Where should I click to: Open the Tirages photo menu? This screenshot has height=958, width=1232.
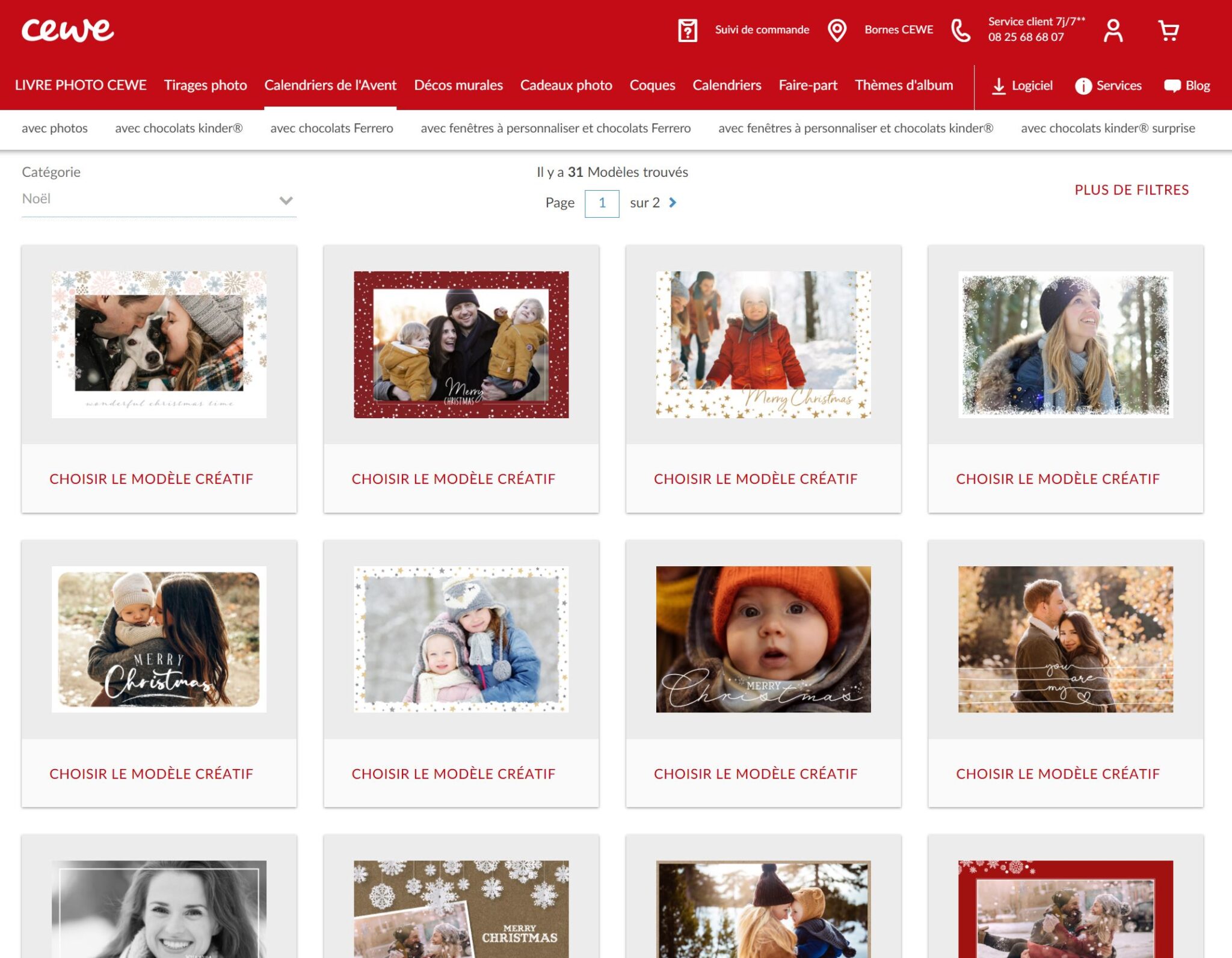coord(205,85)
